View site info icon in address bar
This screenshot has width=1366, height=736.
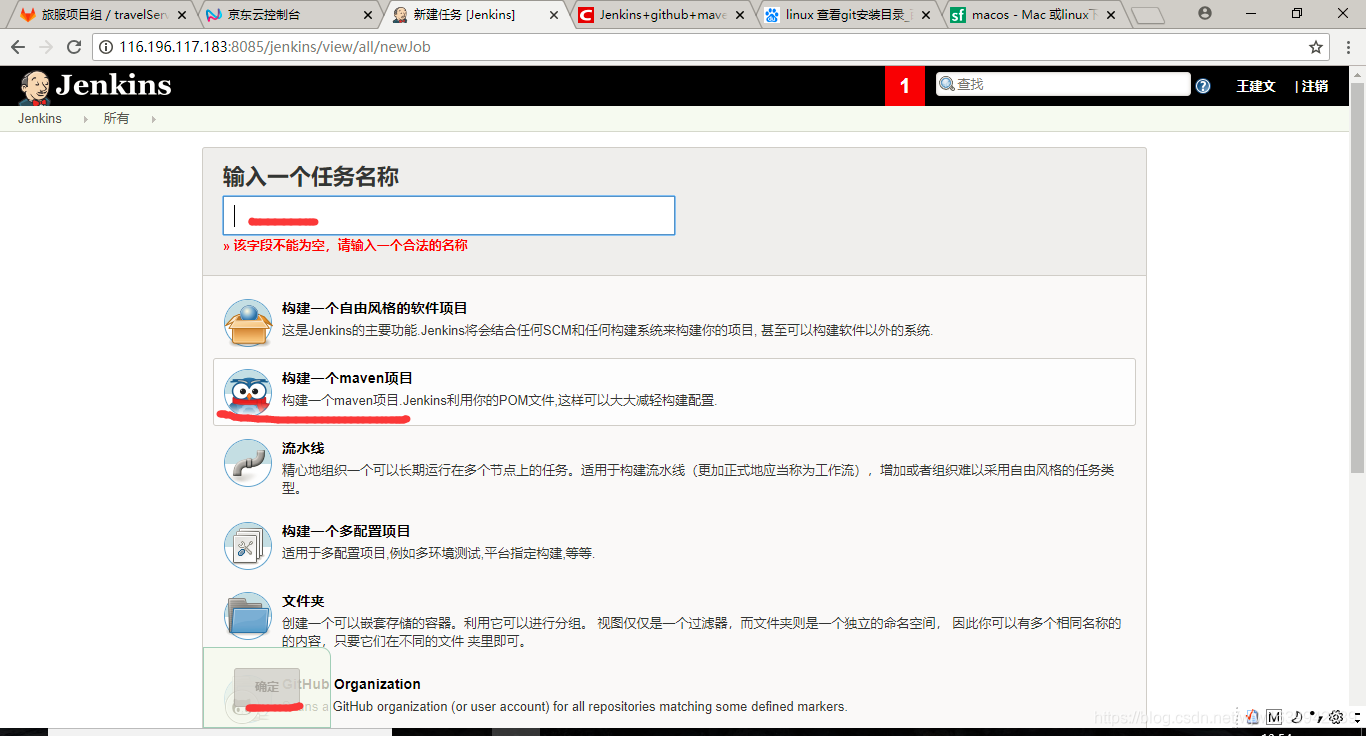point(106,47)
